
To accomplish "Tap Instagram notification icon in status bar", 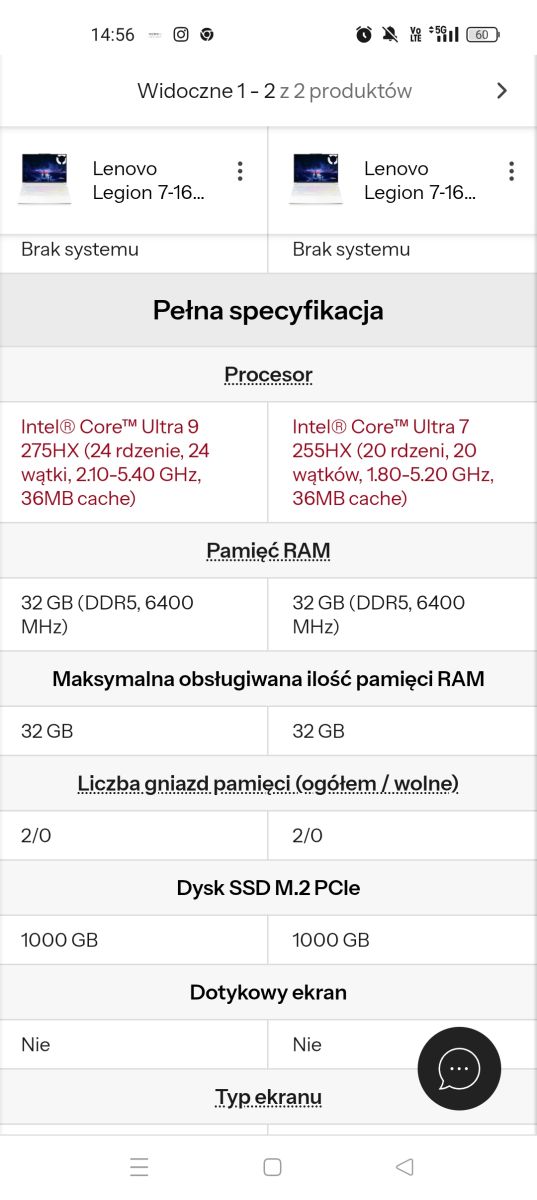I will click(181, 34).
